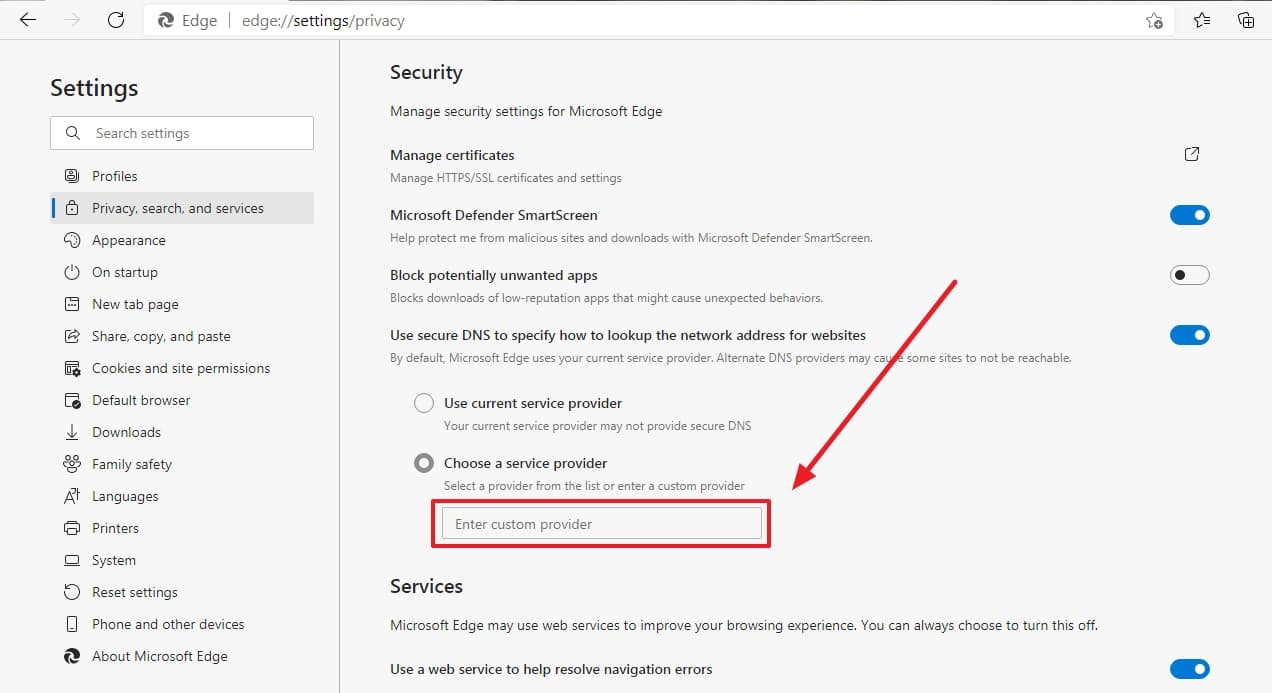Choose a service provider radio option
The width and height of the screenshot is (1272, 693).
(423, 462)
